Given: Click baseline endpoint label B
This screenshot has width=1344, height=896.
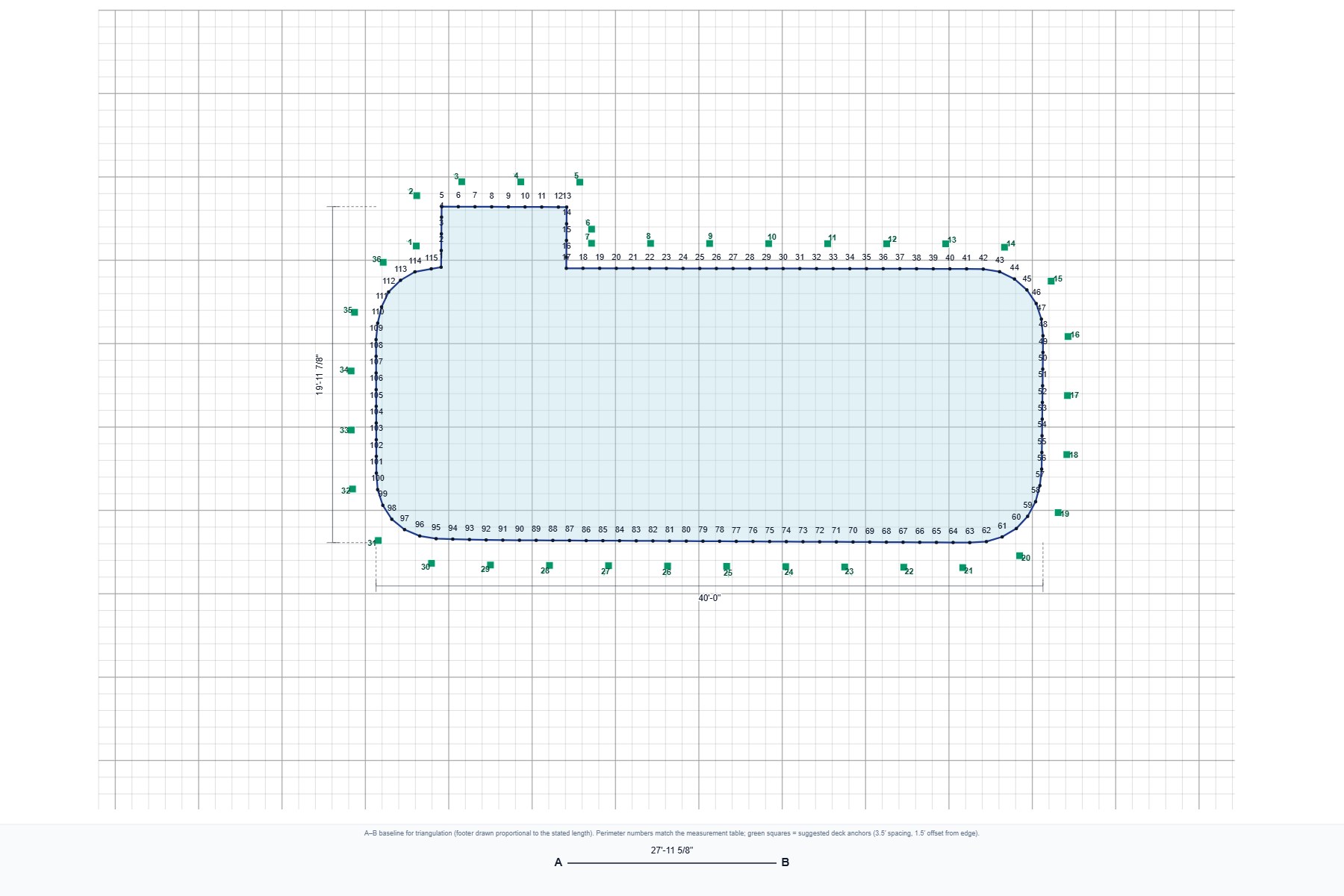Looking at the screenshot, I should [x=785, y=862].
